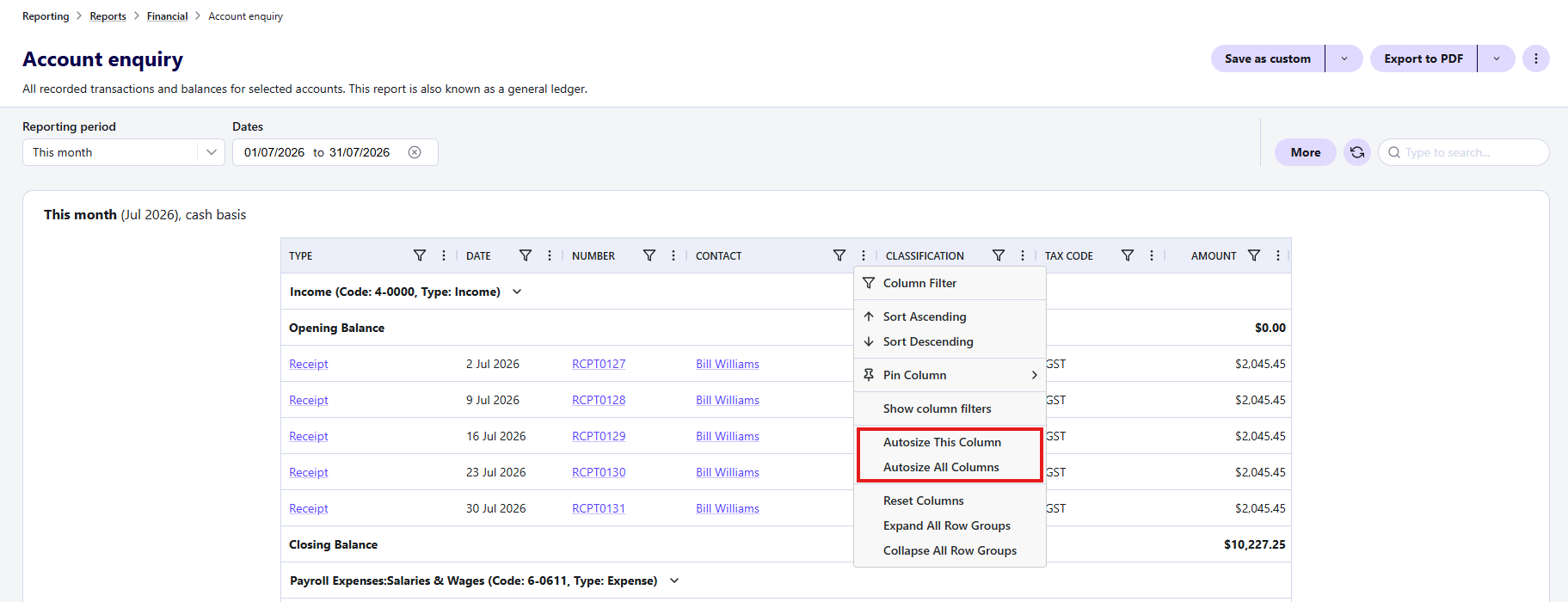Go to Reports breadcrumb link
Image resolution: width=1568 pixels, height=602 pixels.
(108, 16)
